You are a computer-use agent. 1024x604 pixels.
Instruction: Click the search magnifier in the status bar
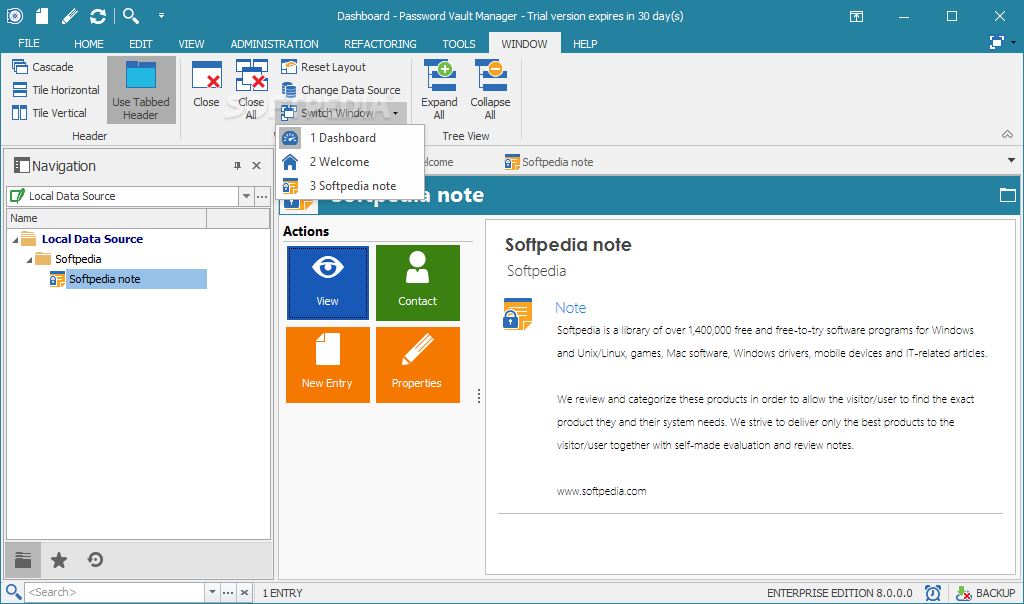13,592
